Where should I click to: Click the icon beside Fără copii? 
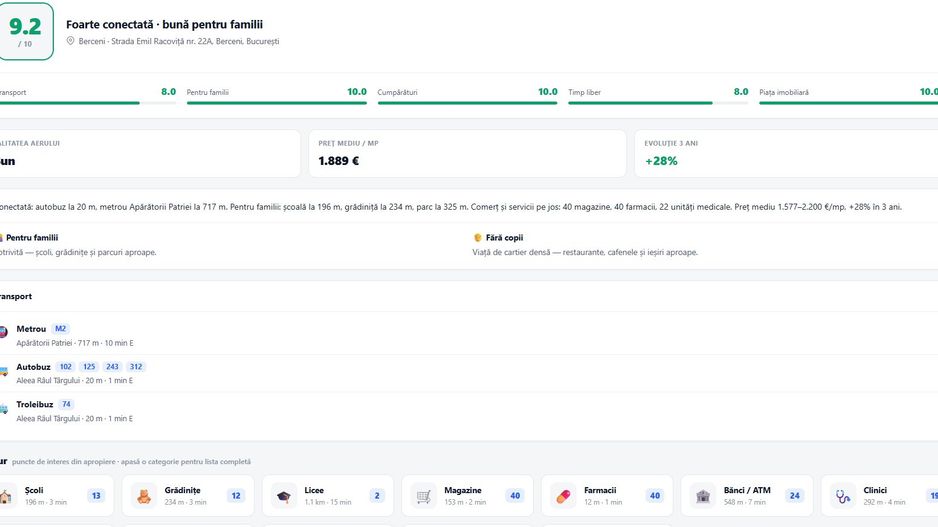point(477,237)
